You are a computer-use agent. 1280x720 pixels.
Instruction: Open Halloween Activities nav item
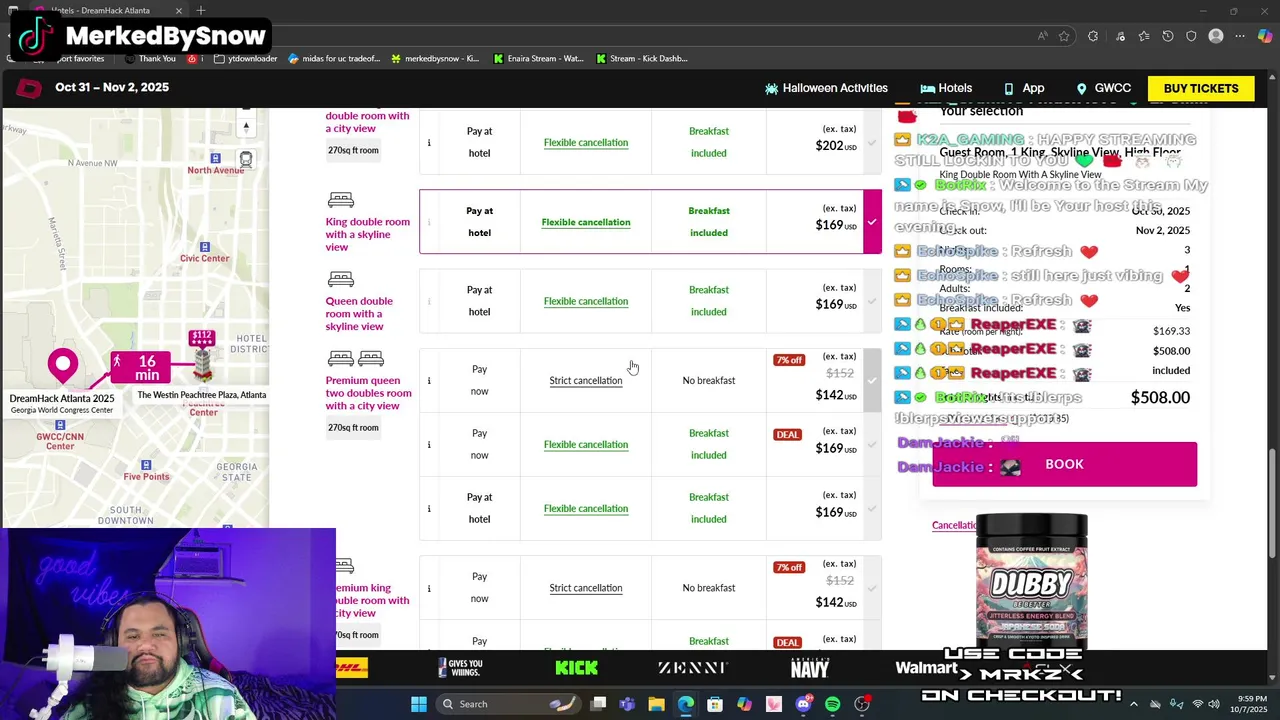coord(826,88)
